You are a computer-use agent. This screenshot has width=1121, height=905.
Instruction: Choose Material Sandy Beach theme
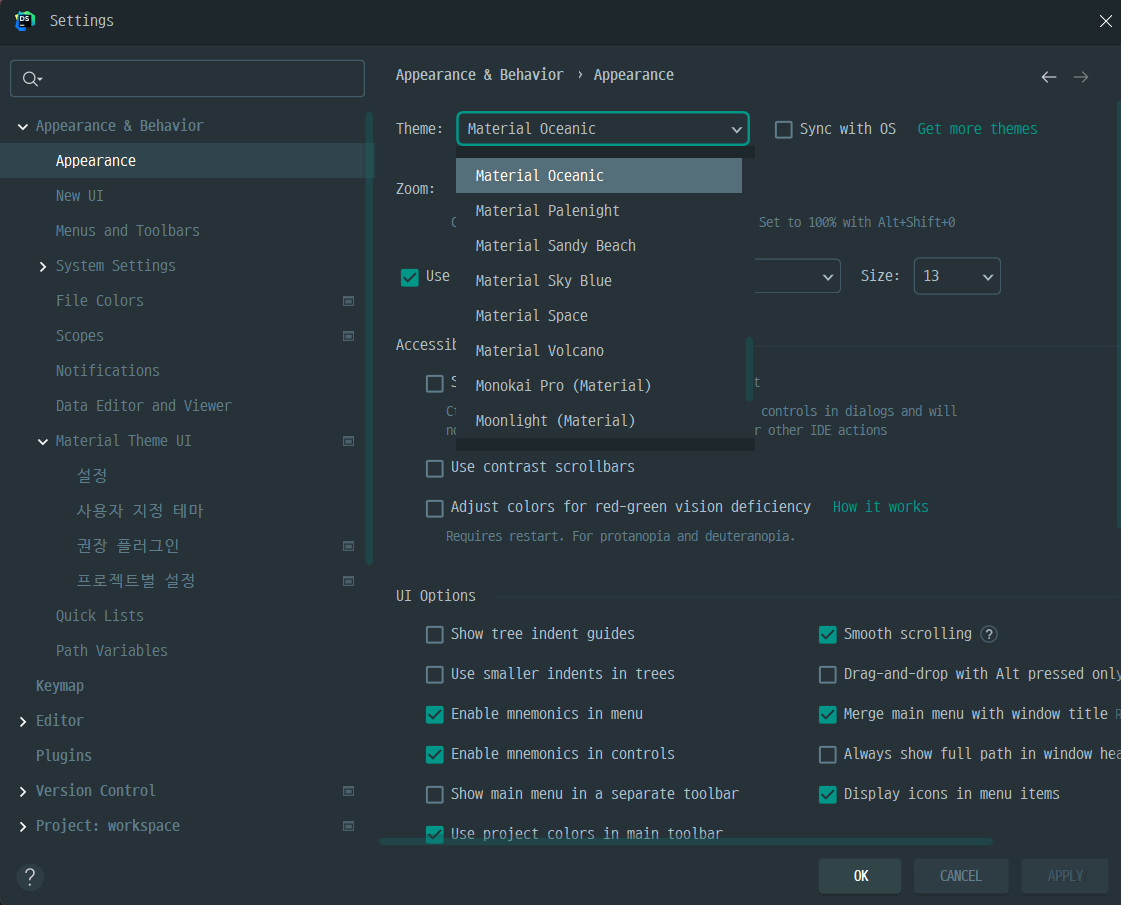pos(599,246)
